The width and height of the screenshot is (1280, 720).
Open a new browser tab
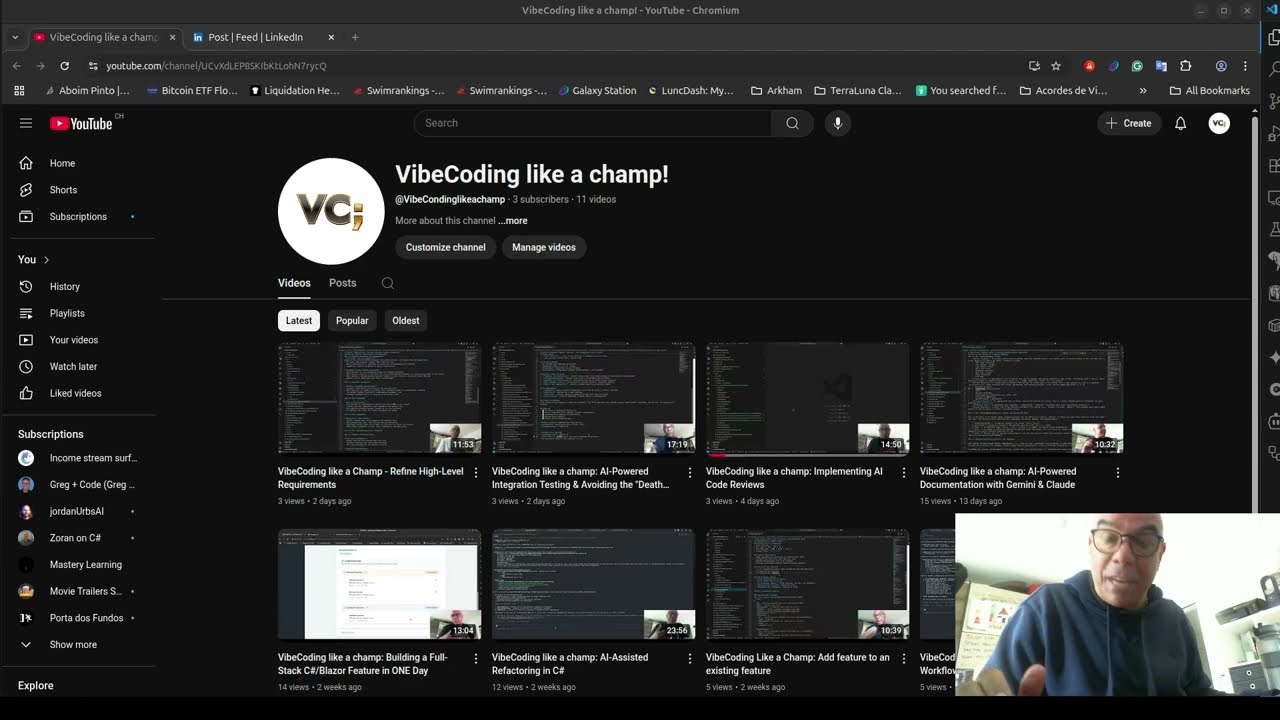[355, 37]
